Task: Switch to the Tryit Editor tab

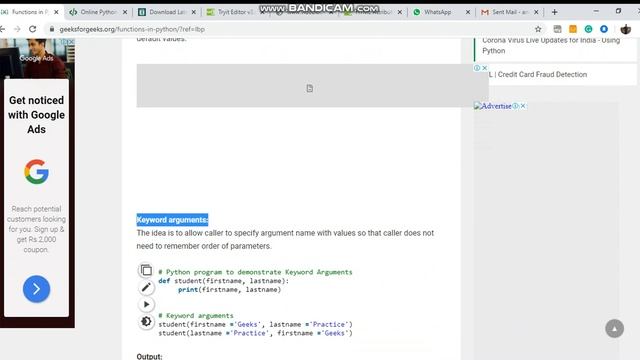Action: (x=235, y=12)
